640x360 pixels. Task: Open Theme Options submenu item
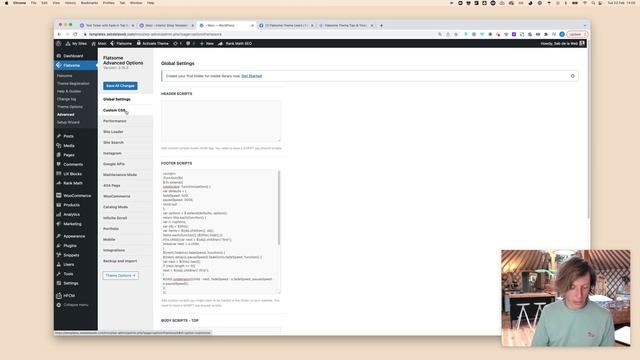tap(69, 107)
